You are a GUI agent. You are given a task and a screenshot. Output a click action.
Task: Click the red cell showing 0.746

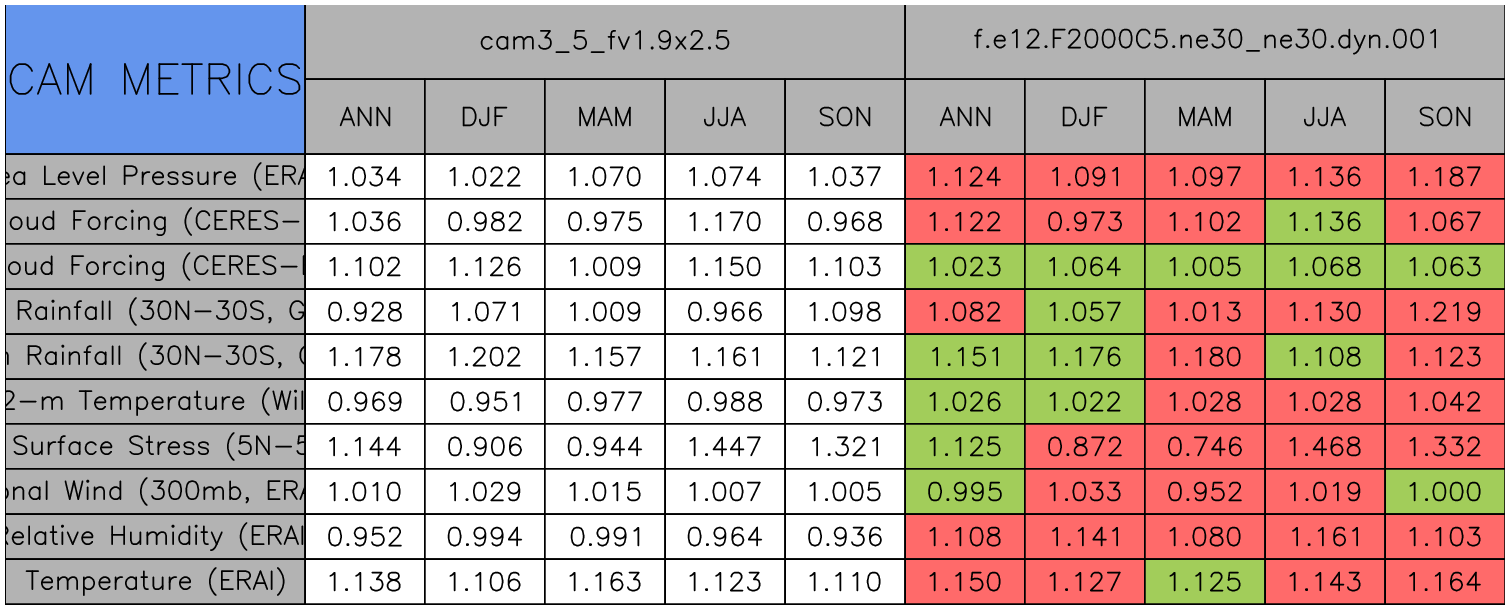click(1204, 446)
